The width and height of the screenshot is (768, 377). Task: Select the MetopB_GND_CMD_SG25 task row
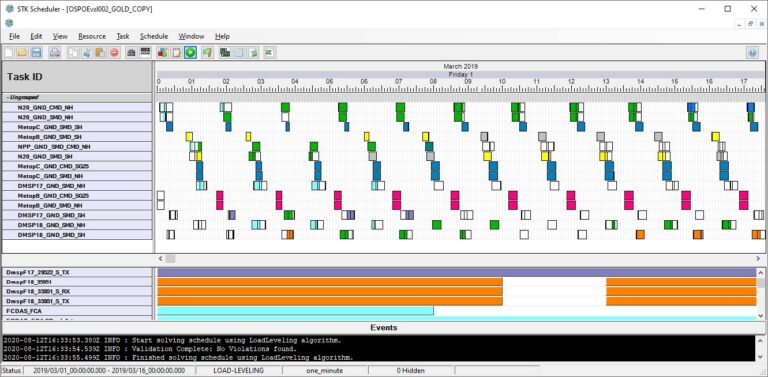[77, 195]
